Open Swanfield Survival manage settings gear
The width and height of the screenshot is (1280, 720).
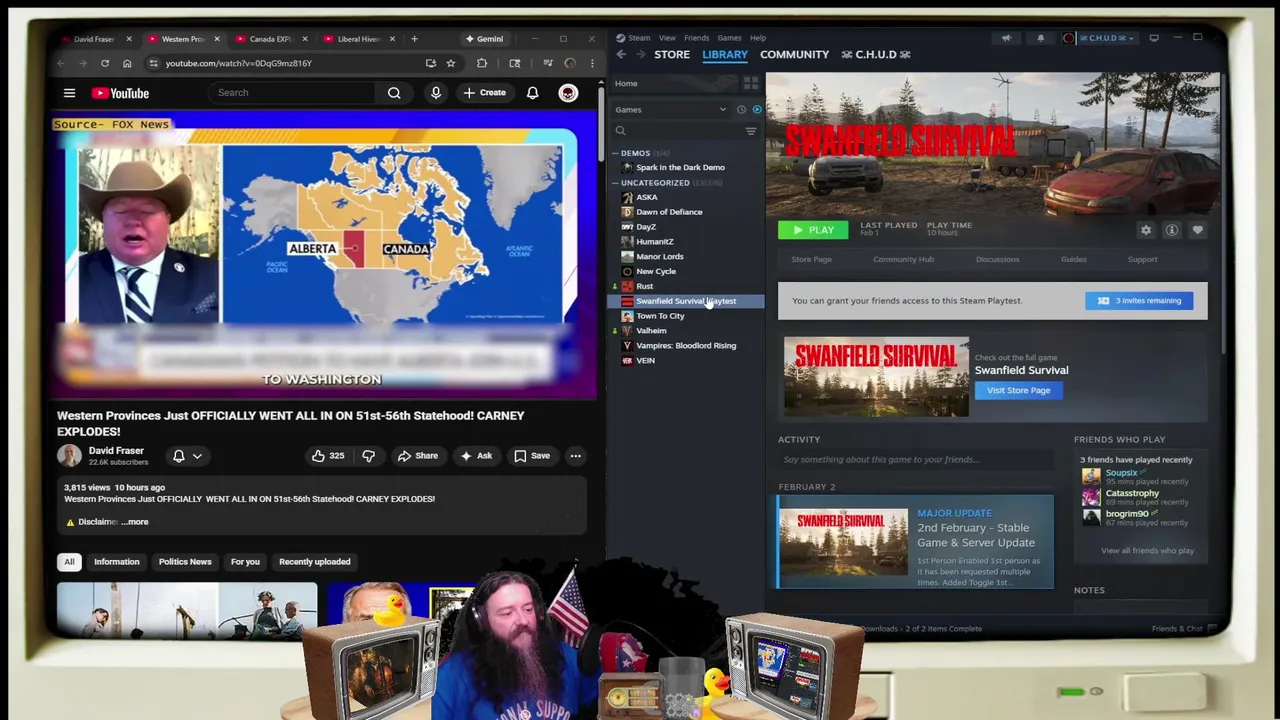coord(1146,230)
